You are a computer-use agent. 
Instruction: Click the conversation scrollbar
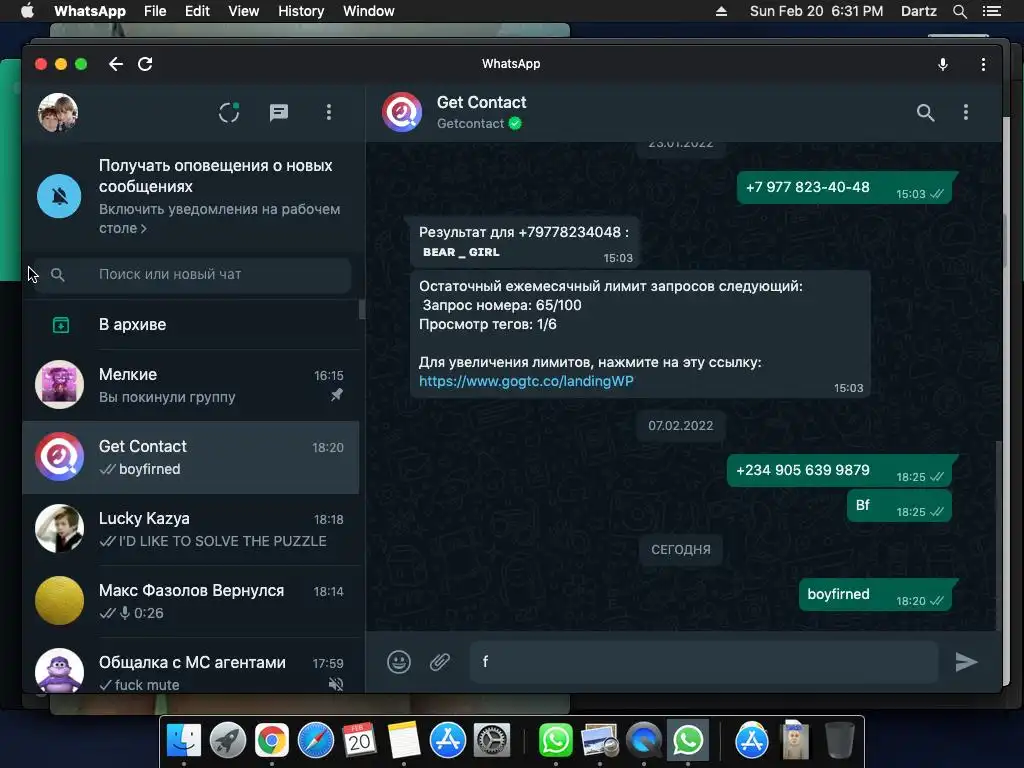pos(997,536)
